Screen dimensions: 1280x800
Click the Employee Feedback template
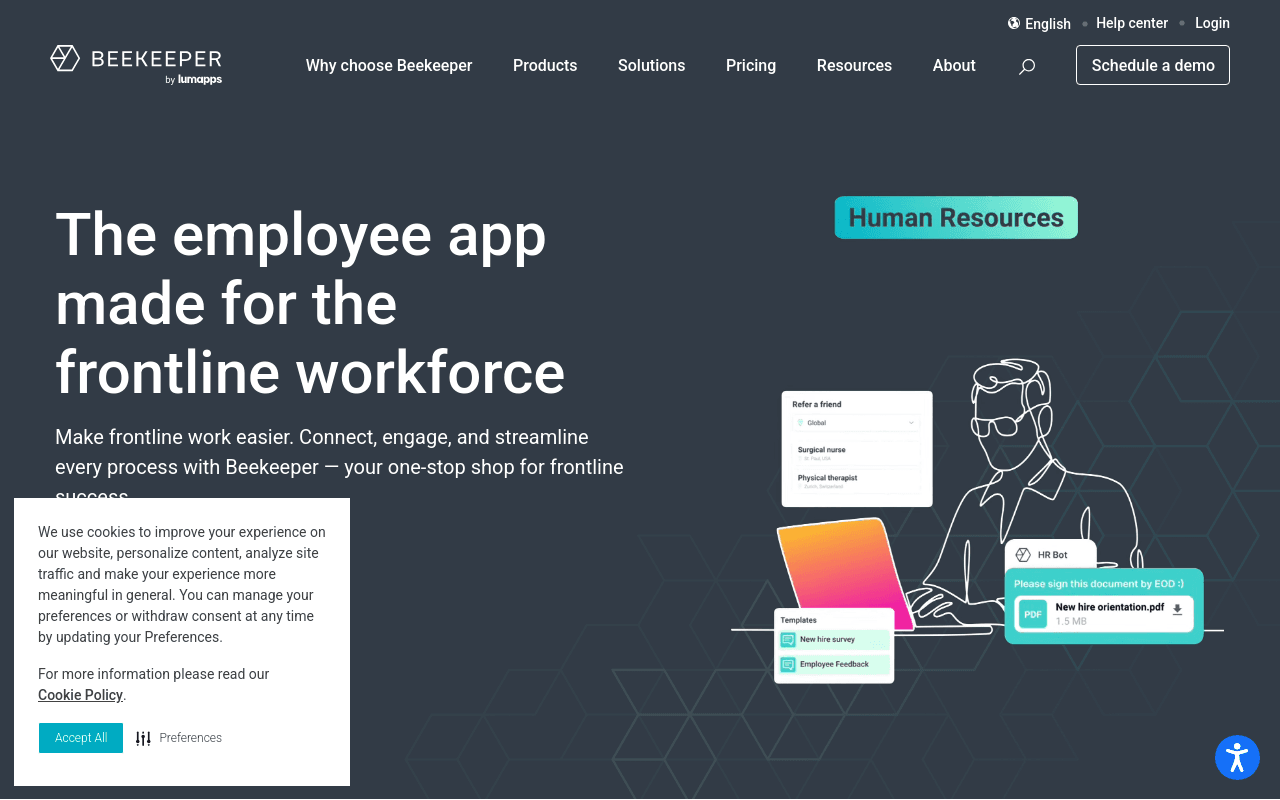point(834,665)
